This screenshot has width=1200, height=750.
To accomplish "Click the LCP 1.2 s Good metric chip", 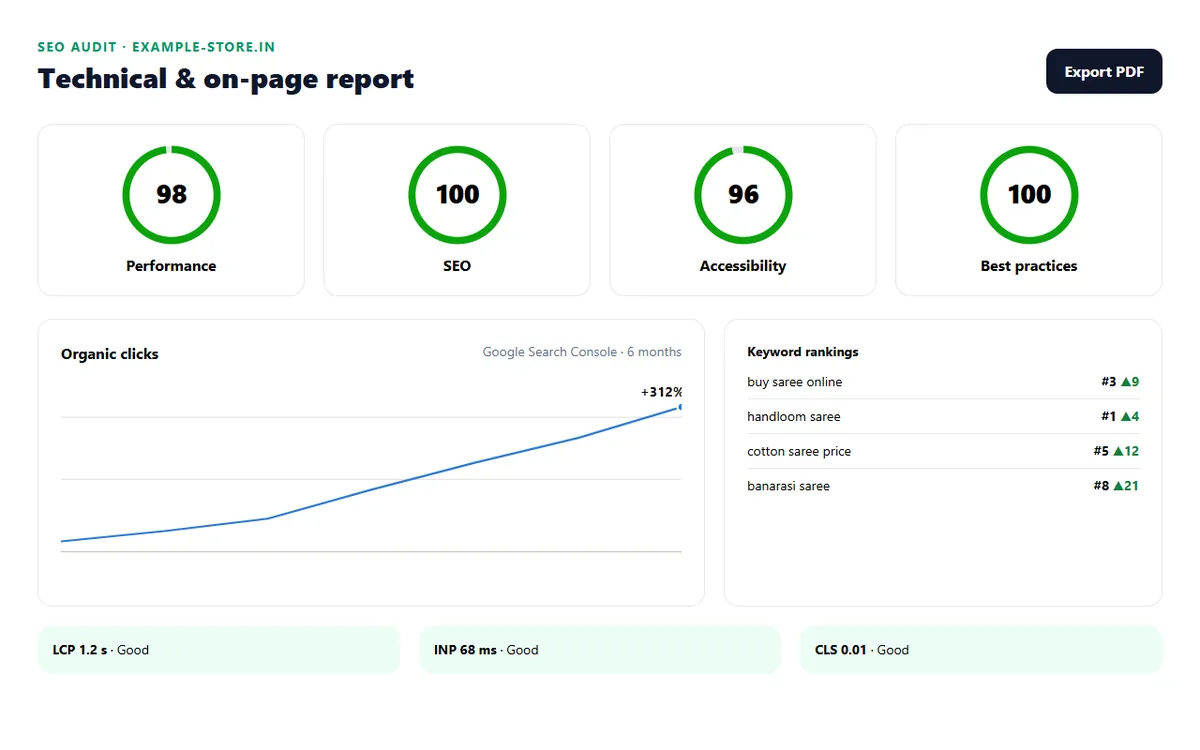I will [x=218, y=650].
